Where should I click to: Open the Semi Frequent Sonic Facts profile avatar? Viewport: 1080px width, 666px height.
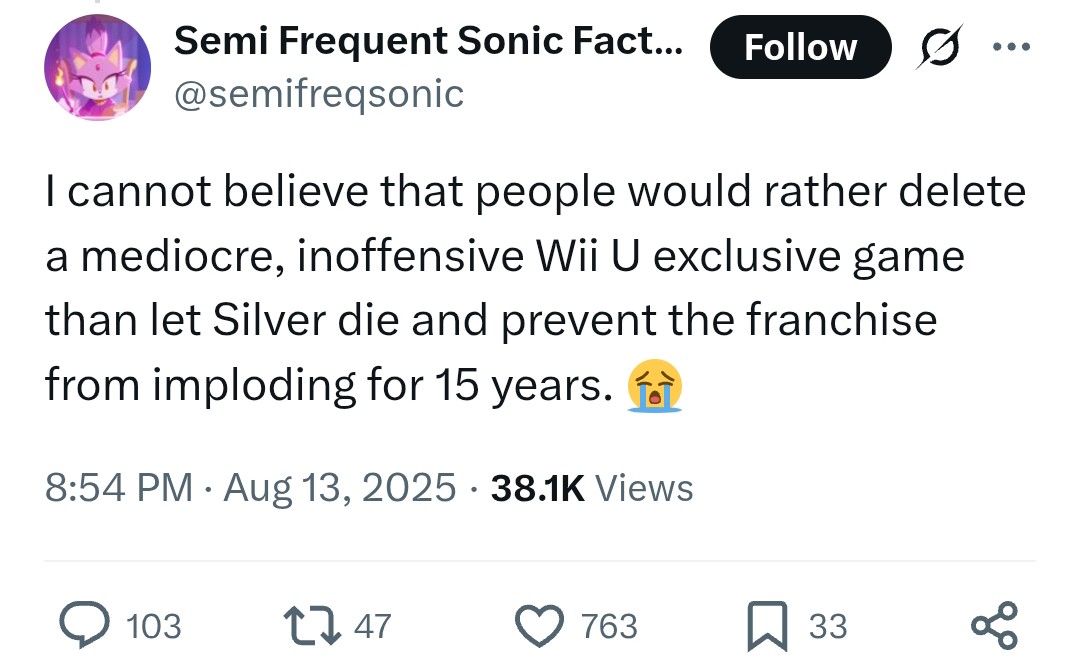[x=97, y=68]
